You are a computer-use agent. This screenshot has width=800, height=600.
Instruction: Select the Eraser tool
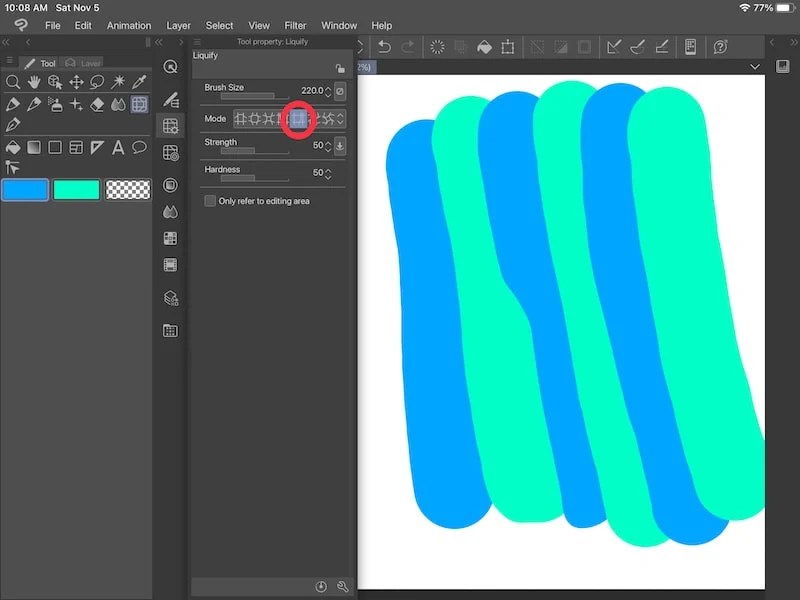pyautogui.click(x=97, y=104)
